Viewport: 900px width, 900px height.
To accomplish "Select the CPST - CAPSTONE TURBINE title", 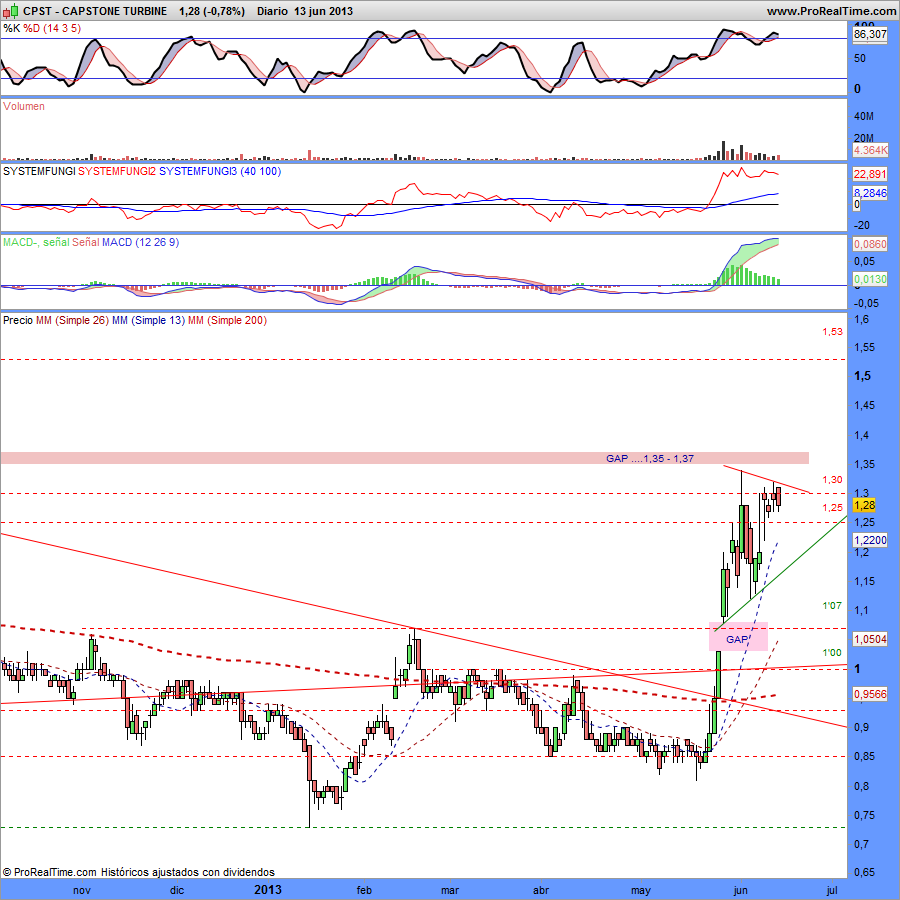I will (95, 11).
